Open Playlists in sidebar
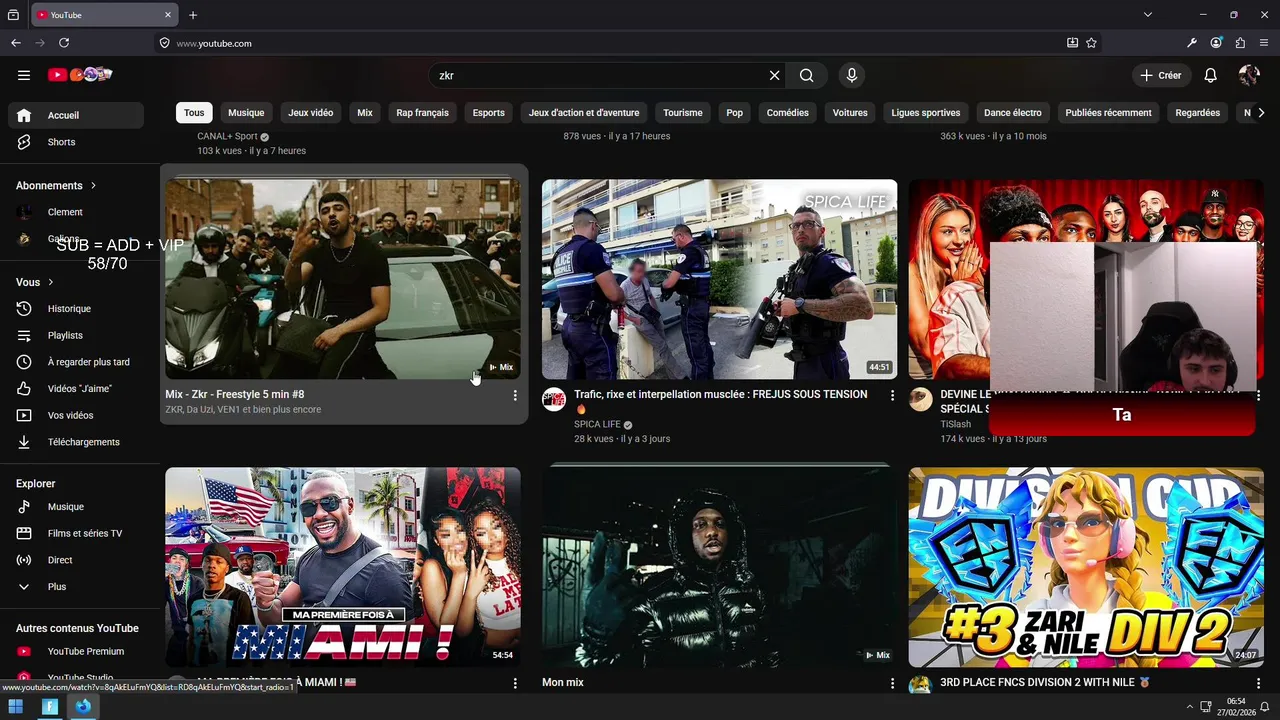Screen dimensions: 1280x720 (76, 335)
